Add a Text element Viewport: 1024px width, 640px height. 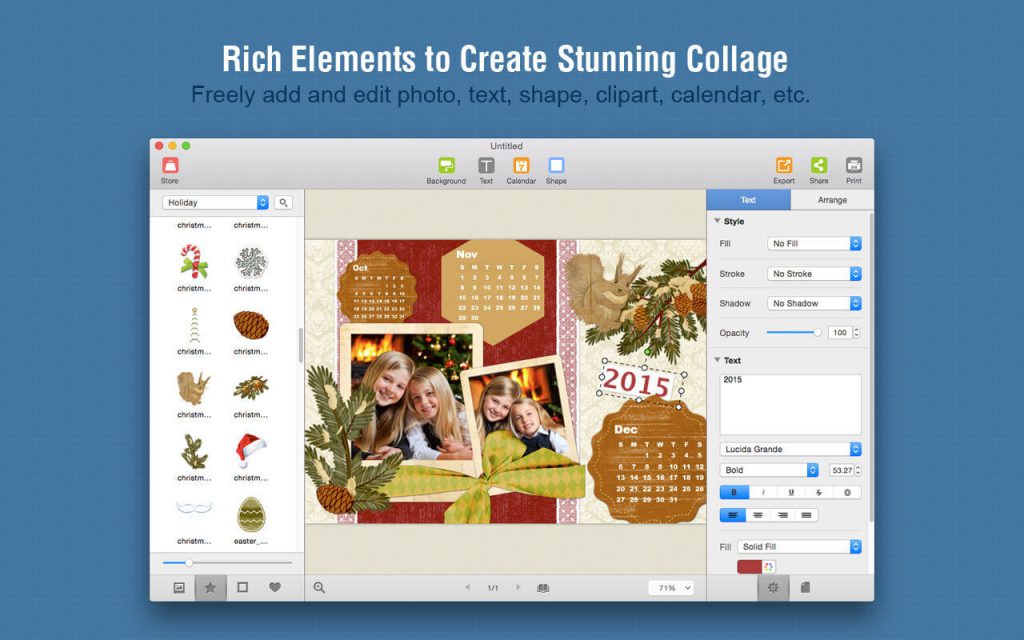(485, 166)
